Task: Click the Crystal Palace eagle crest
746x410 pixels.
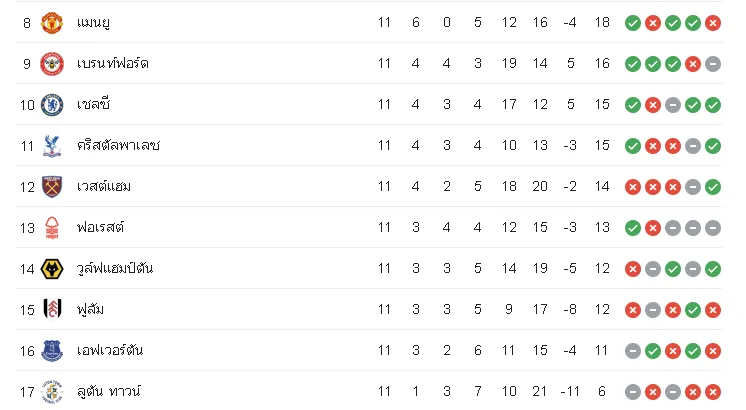Action: tap(52, 146)
